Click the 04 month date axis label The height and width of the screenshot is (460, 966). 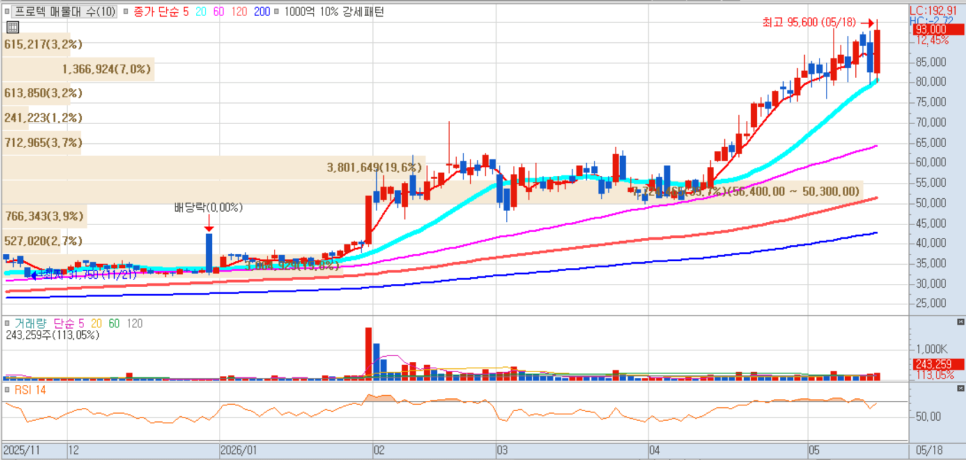pyautogui.click(x=656, y=450)
